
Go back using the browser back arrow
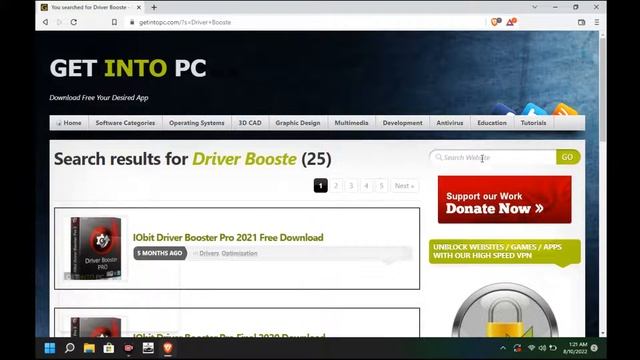point(45,22)
